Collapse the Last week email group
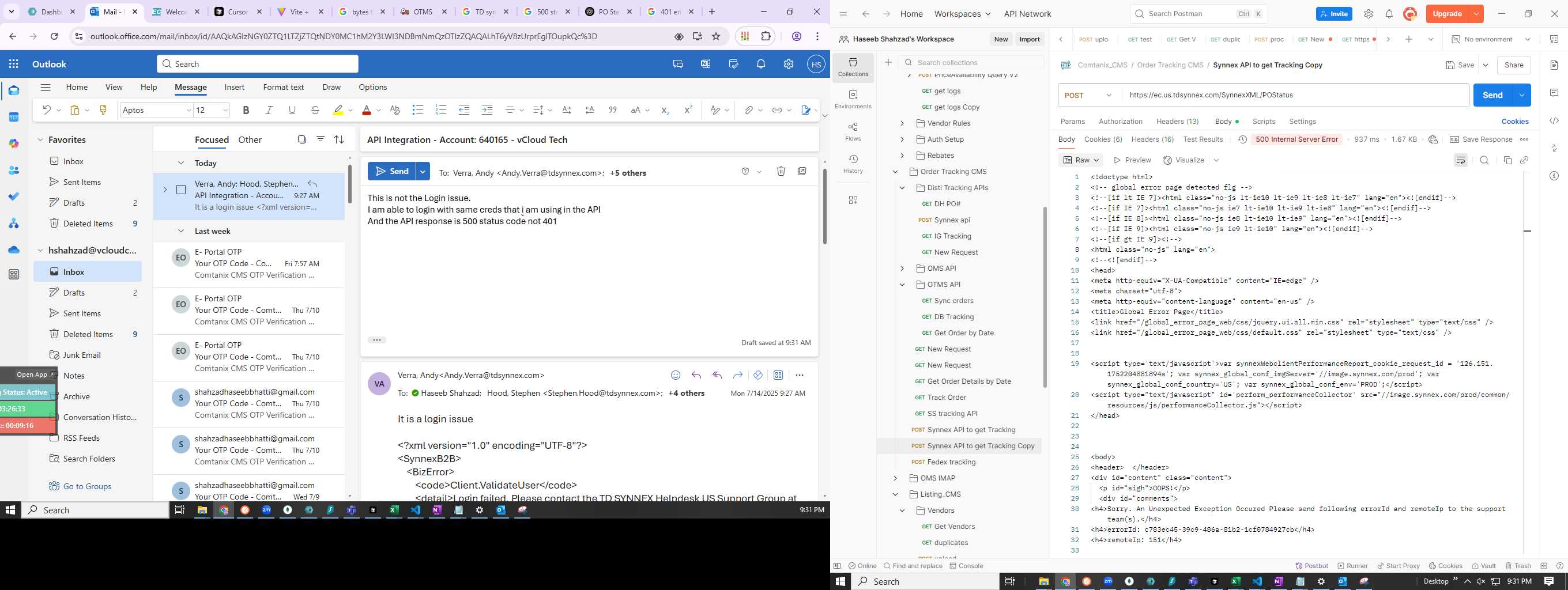1568x590 pixels. coord(181,231)
